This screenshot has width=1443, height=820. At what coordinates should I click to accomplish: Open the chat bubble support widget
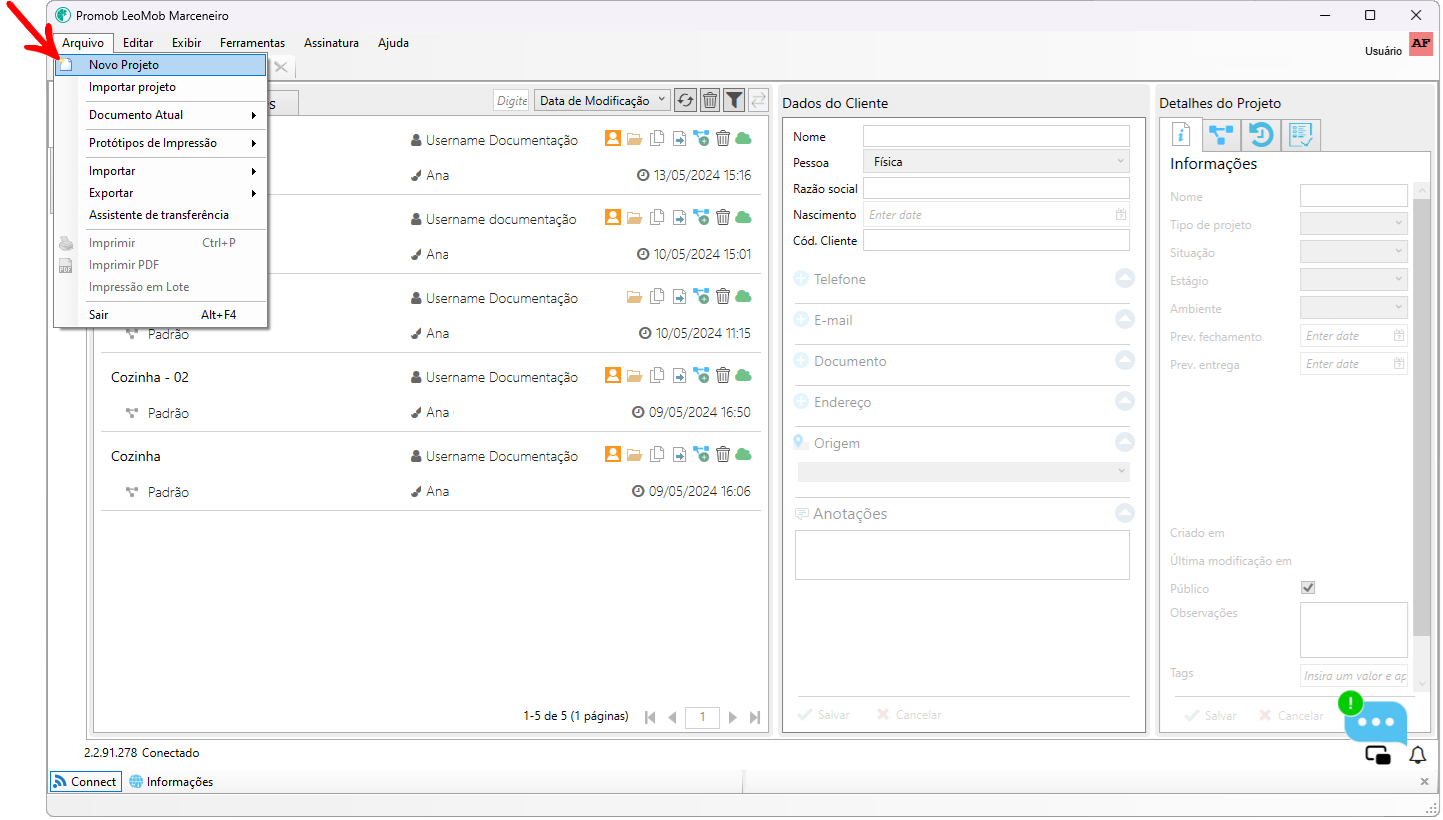pyautogui.click(x=1376, y=722)
